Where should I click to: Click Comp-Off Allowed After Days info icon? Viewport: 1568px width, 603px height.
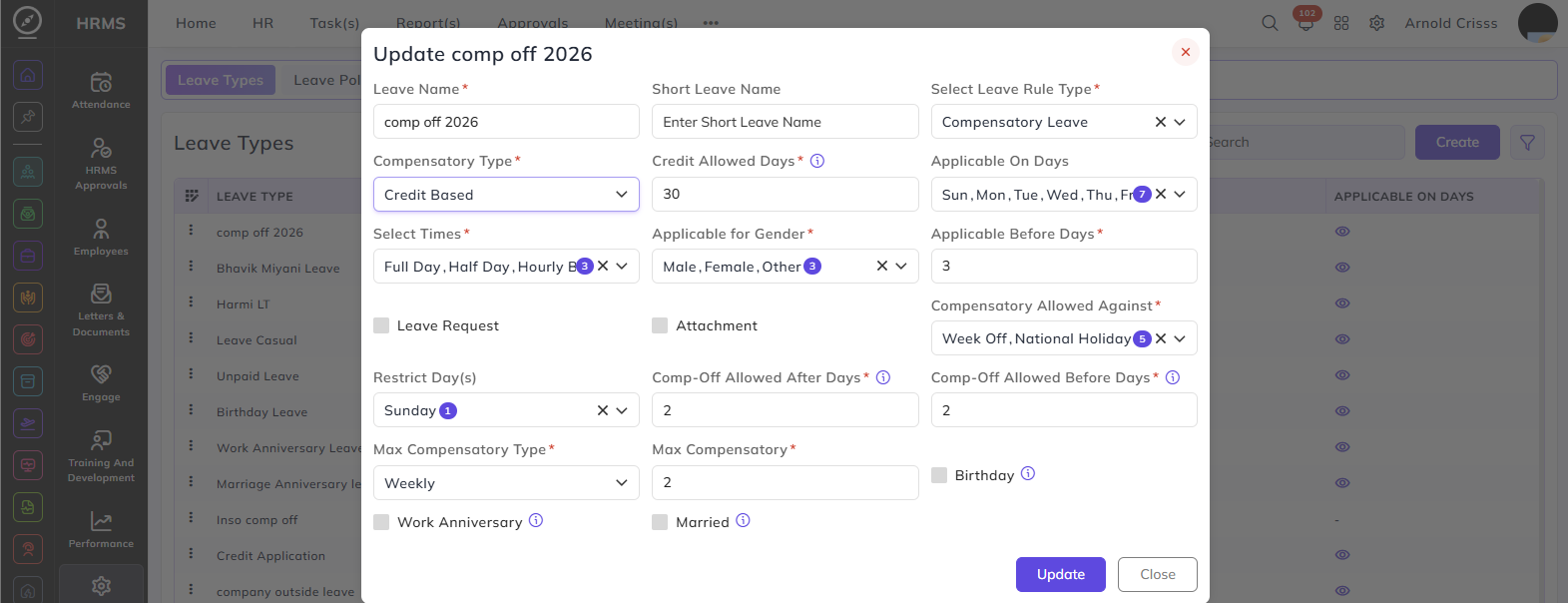883,377
